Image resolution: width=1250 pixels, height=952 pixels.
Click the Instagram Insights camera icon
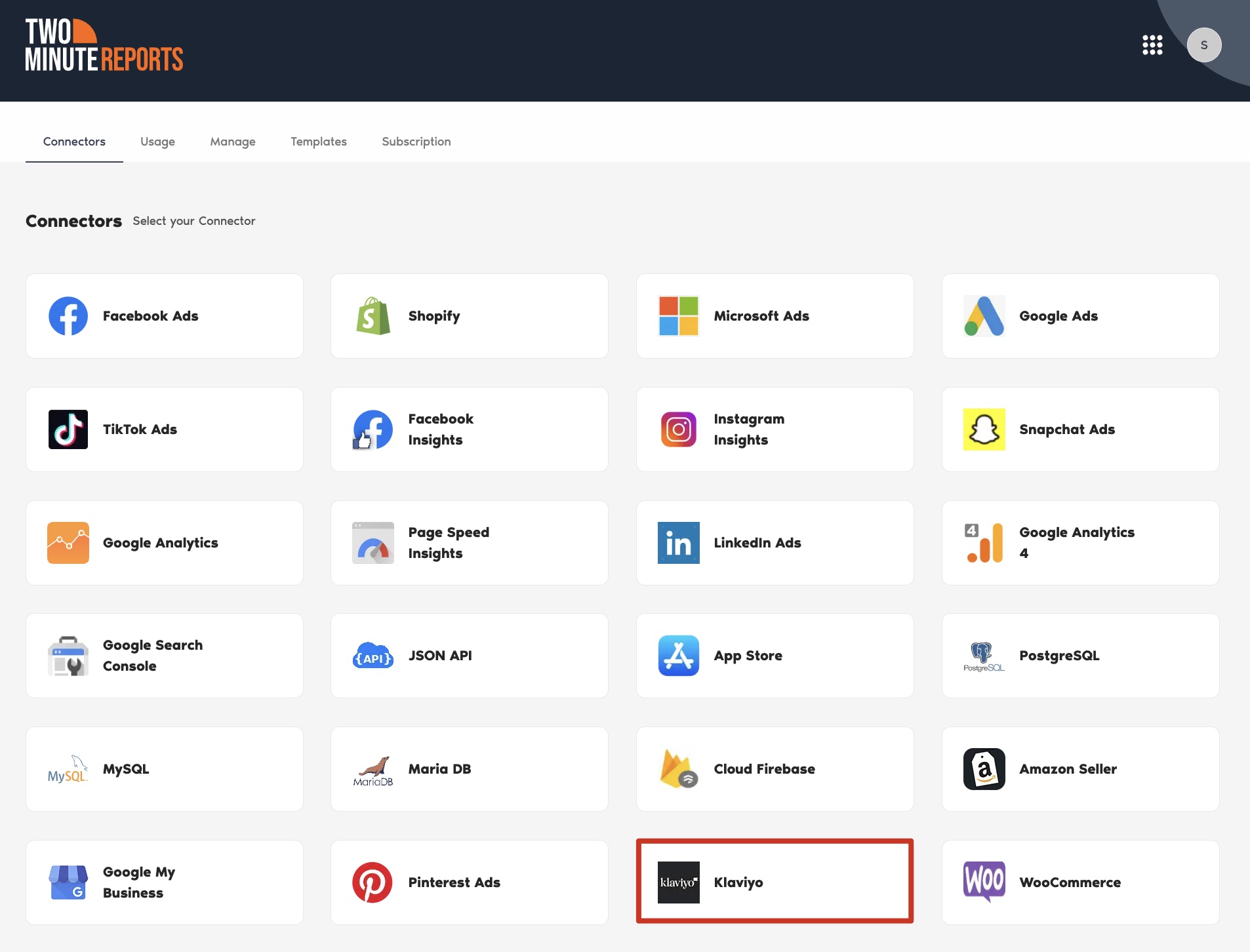679,429
